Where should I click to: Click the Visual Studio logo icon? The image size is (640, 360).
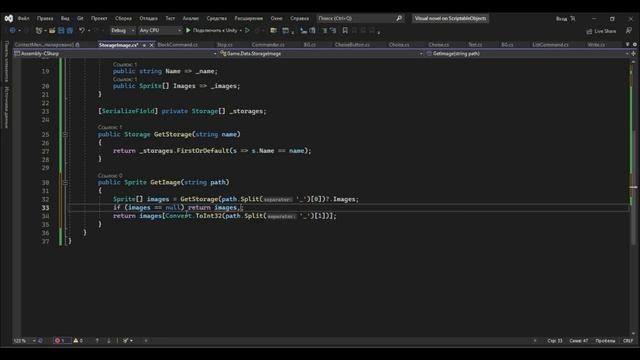[x=9, y=18]
